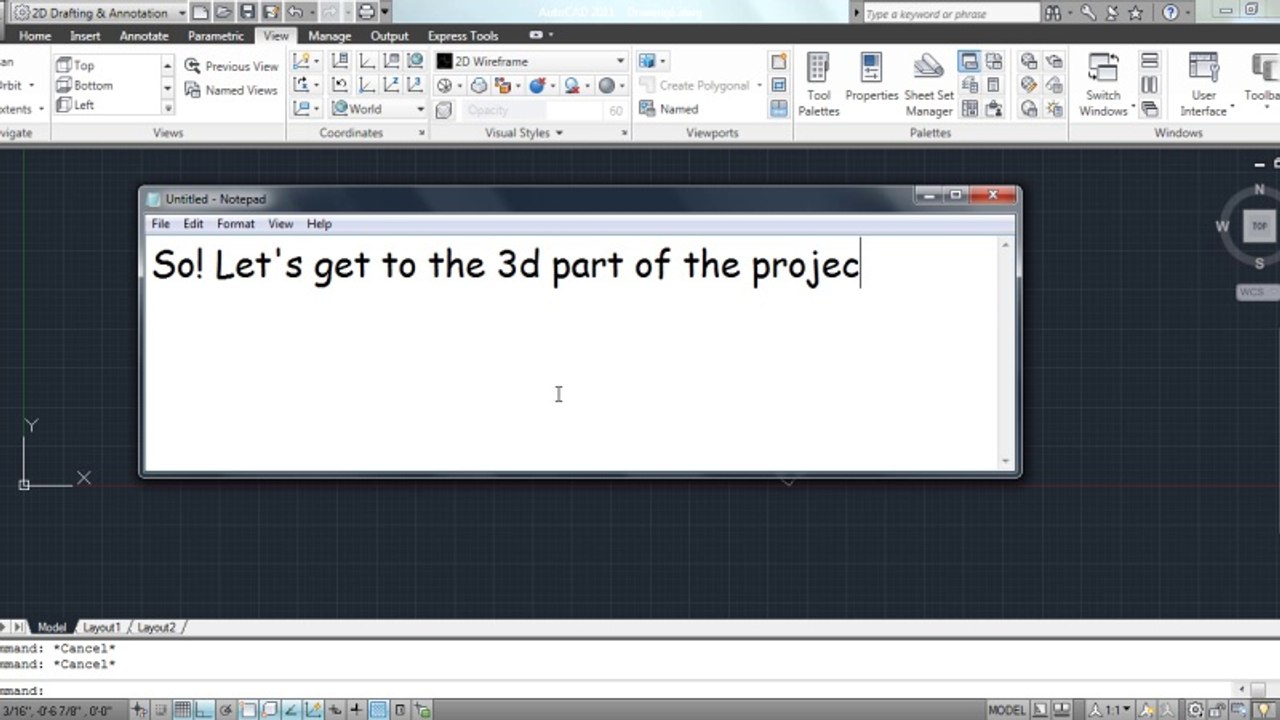Select the Bottom view preset
This screenshot has width=1280, height=720.
85,85
